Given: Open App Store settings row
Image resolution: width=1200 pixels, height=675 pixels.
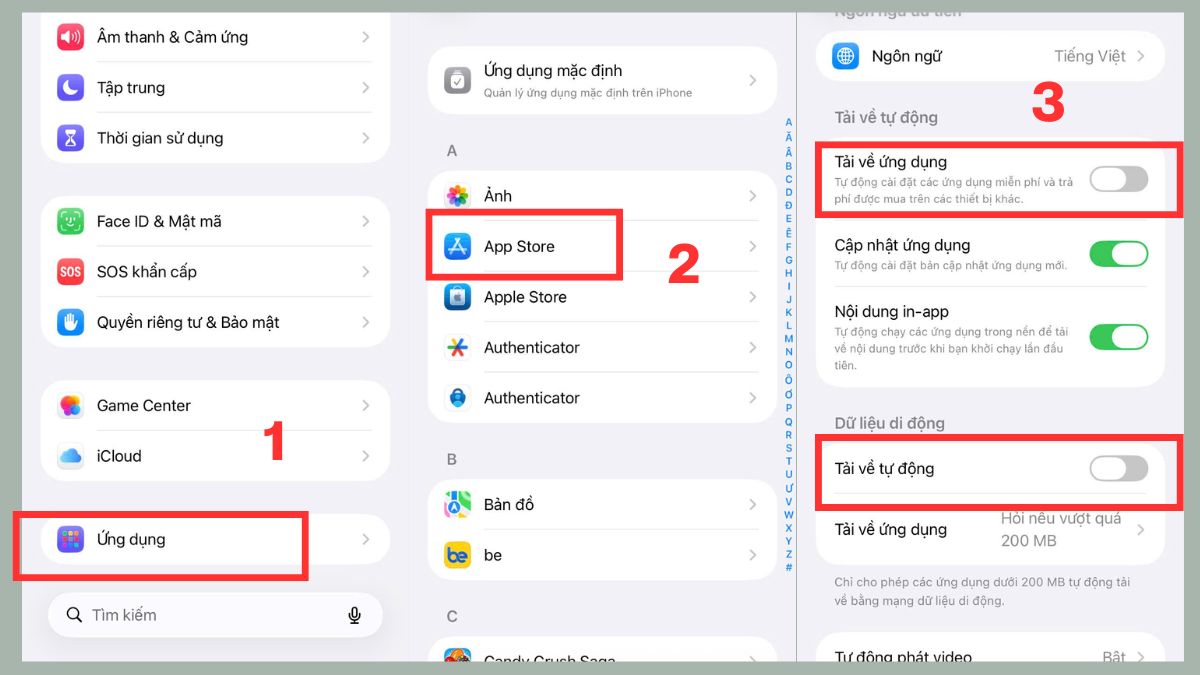Looking at the screenshot, I should tap(602, 246).
